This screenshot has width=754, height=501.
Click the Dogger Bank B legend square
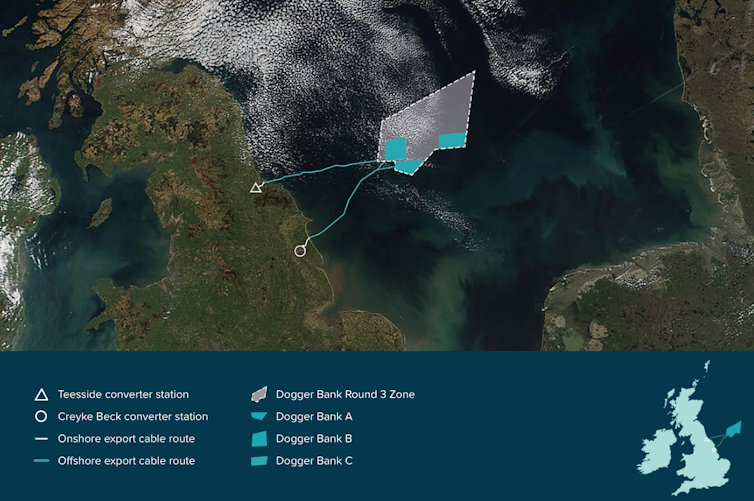click(x=260, y=439)
